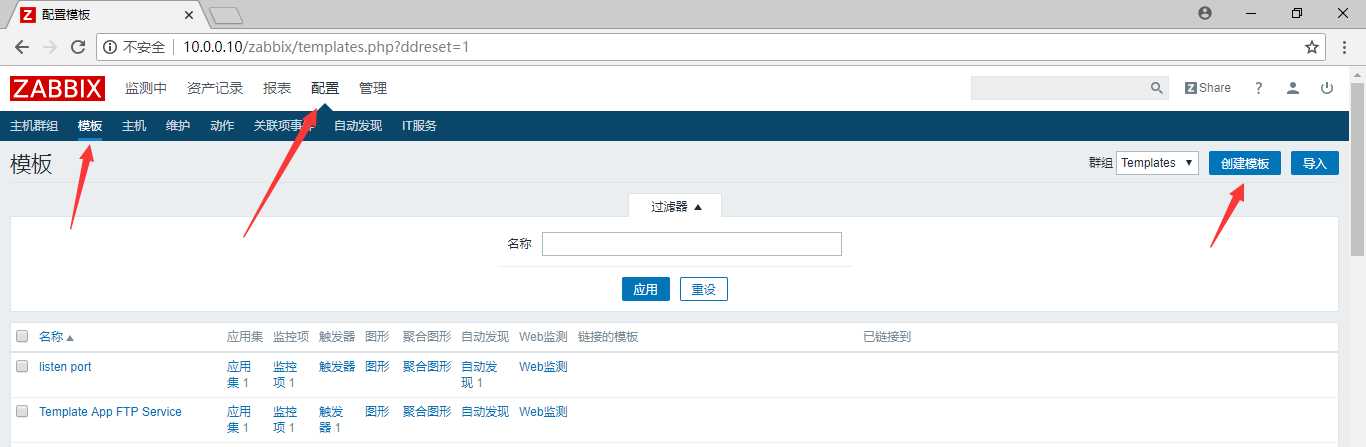Switch to IT服务 submenu
The width and height of the screenshot is (1366, 447).
(419, 126)
